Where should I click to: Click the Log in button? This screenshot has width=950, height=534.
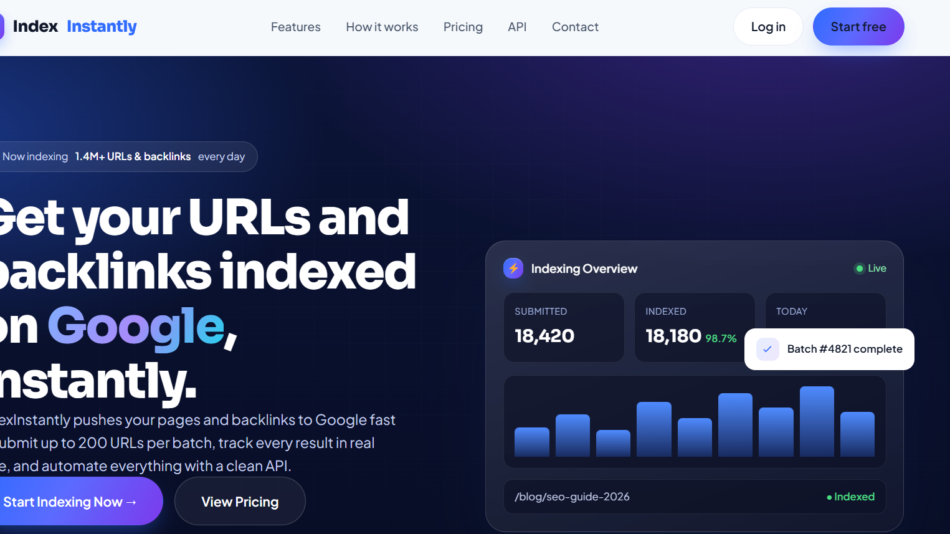pyautogui.click(x=768, y=27)
